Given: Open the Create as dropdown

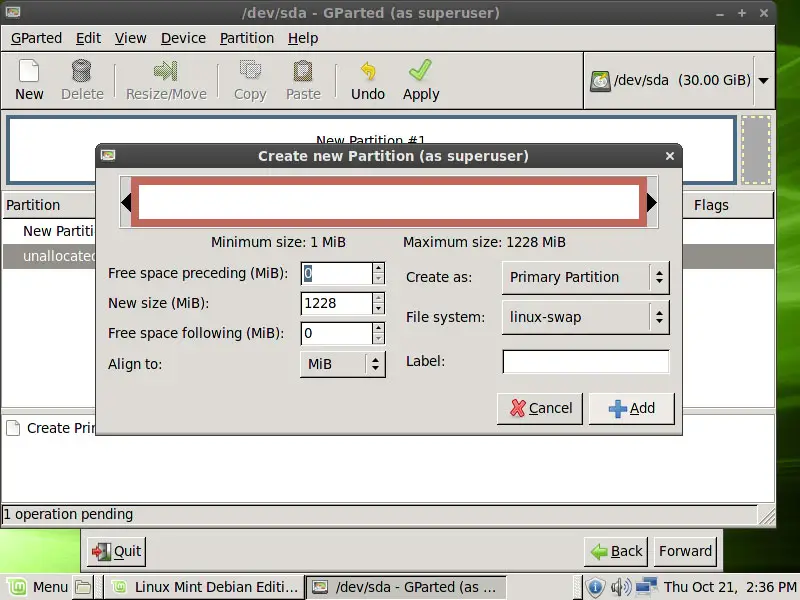Looking at the screenshot, I should point(585,278).
